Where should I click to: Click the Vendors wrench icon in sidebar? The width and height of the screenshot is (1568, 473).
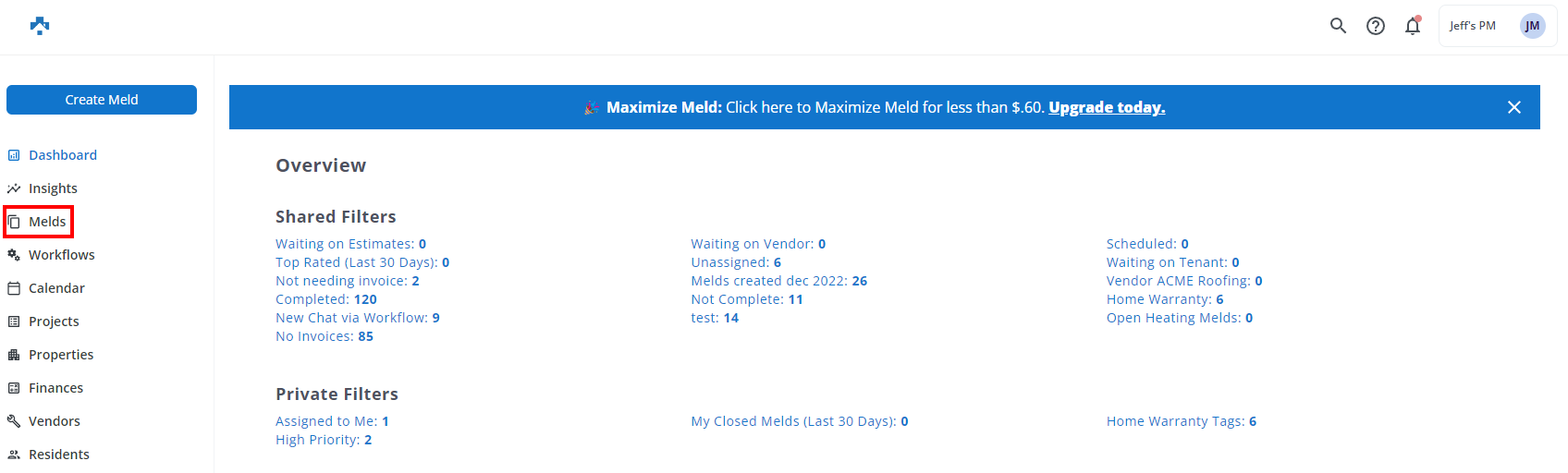pos(14,421)
